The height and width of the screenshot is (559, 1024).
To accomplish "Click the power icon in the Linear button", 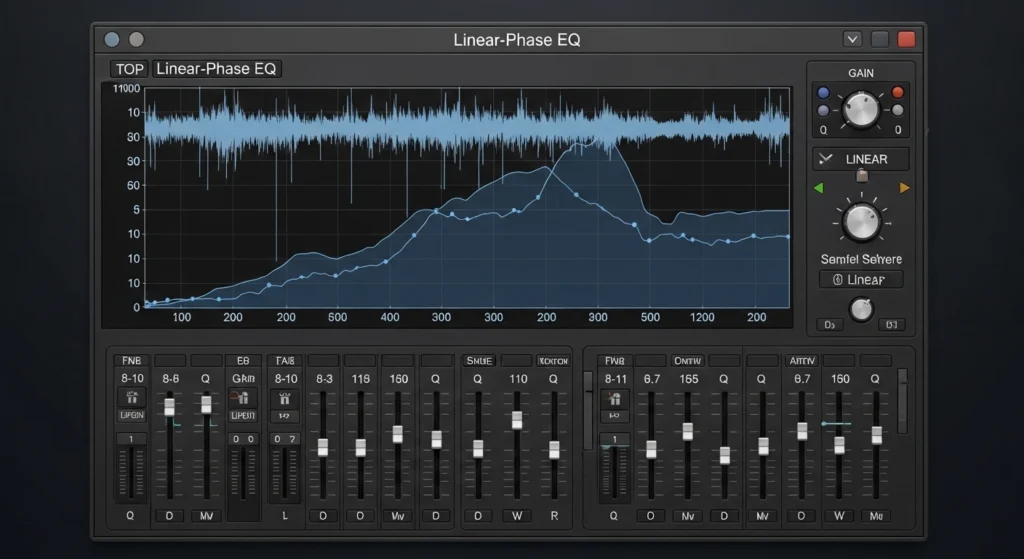I will pyautogui.click(x=838, y=280).
